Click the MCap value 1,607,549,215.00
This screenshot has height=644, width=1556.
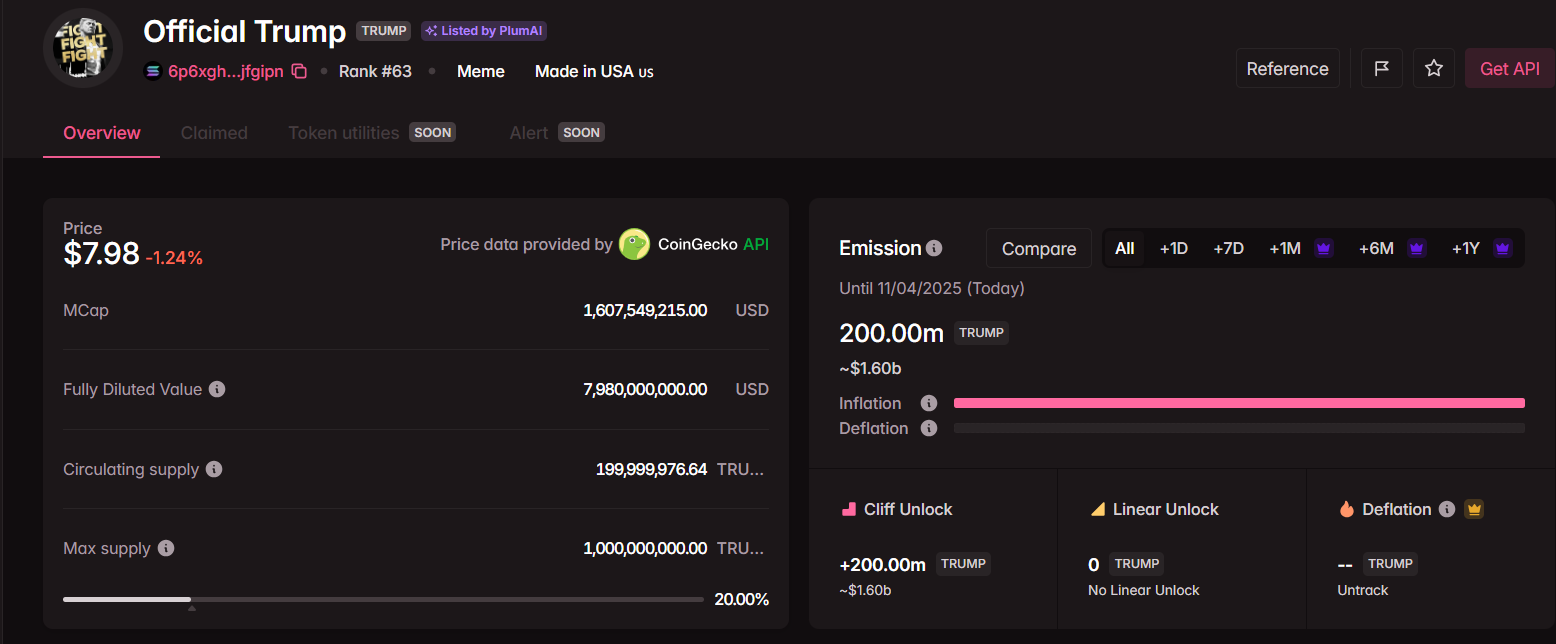coord(645,310)
